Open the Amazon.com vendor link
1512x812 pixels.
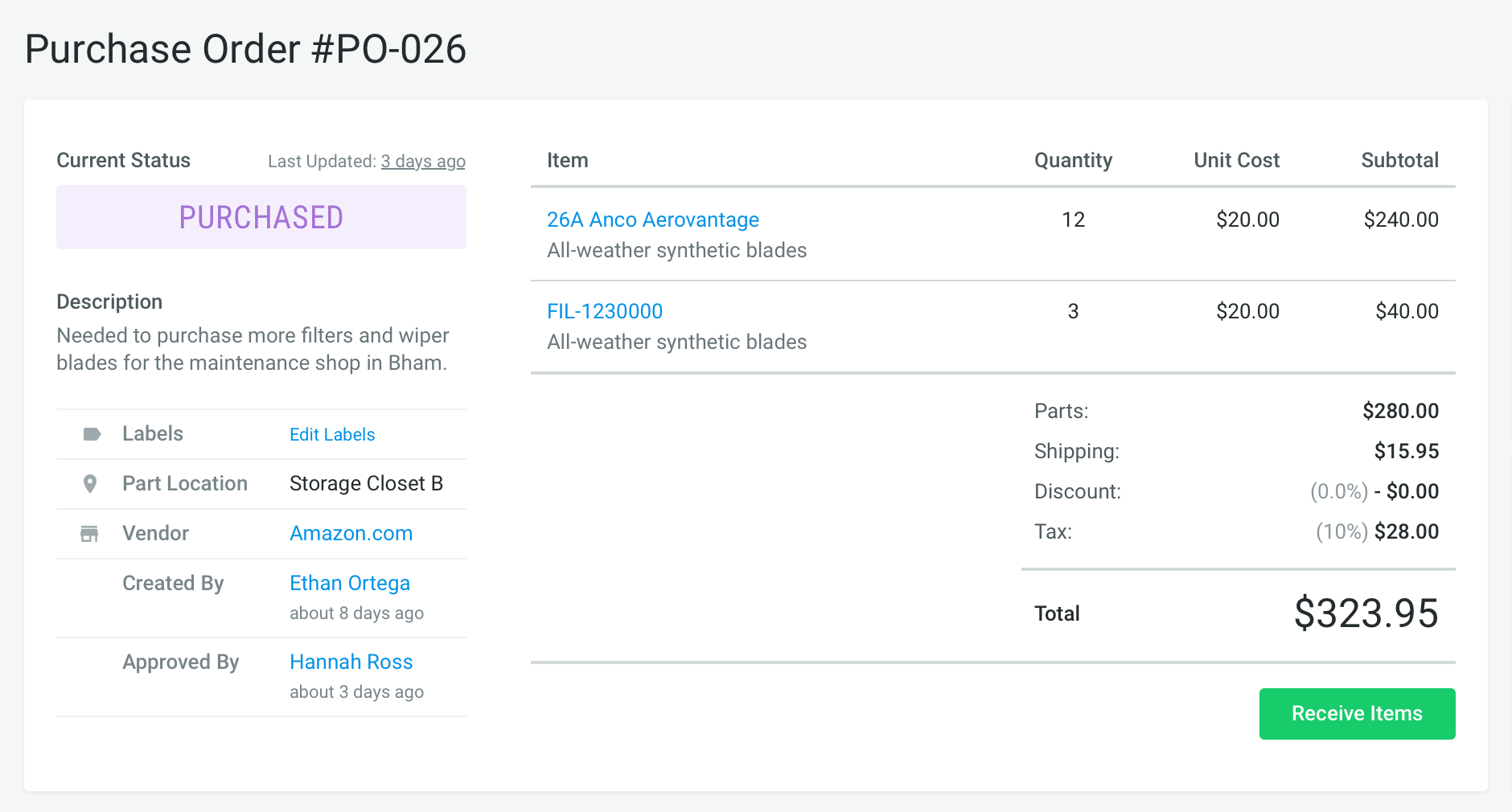point(351,533)
